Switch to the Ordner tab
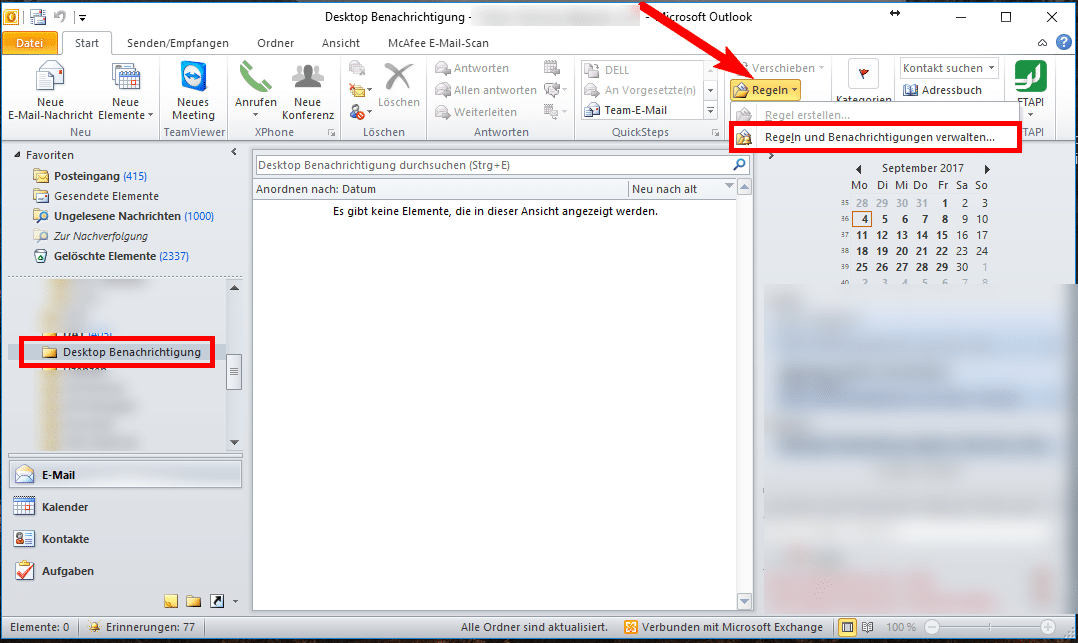1078x643 pixels. coord(276,43)
